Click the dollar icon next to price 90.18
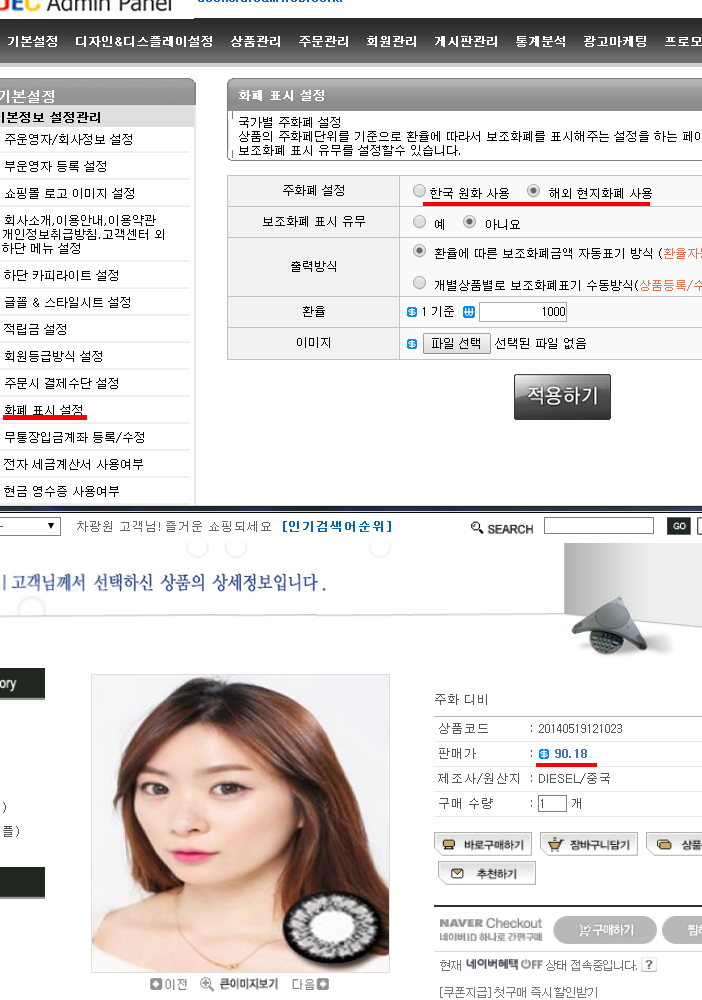Image resolution: width=702 pixels, height=1000 pixels. (x=543, y=754)
